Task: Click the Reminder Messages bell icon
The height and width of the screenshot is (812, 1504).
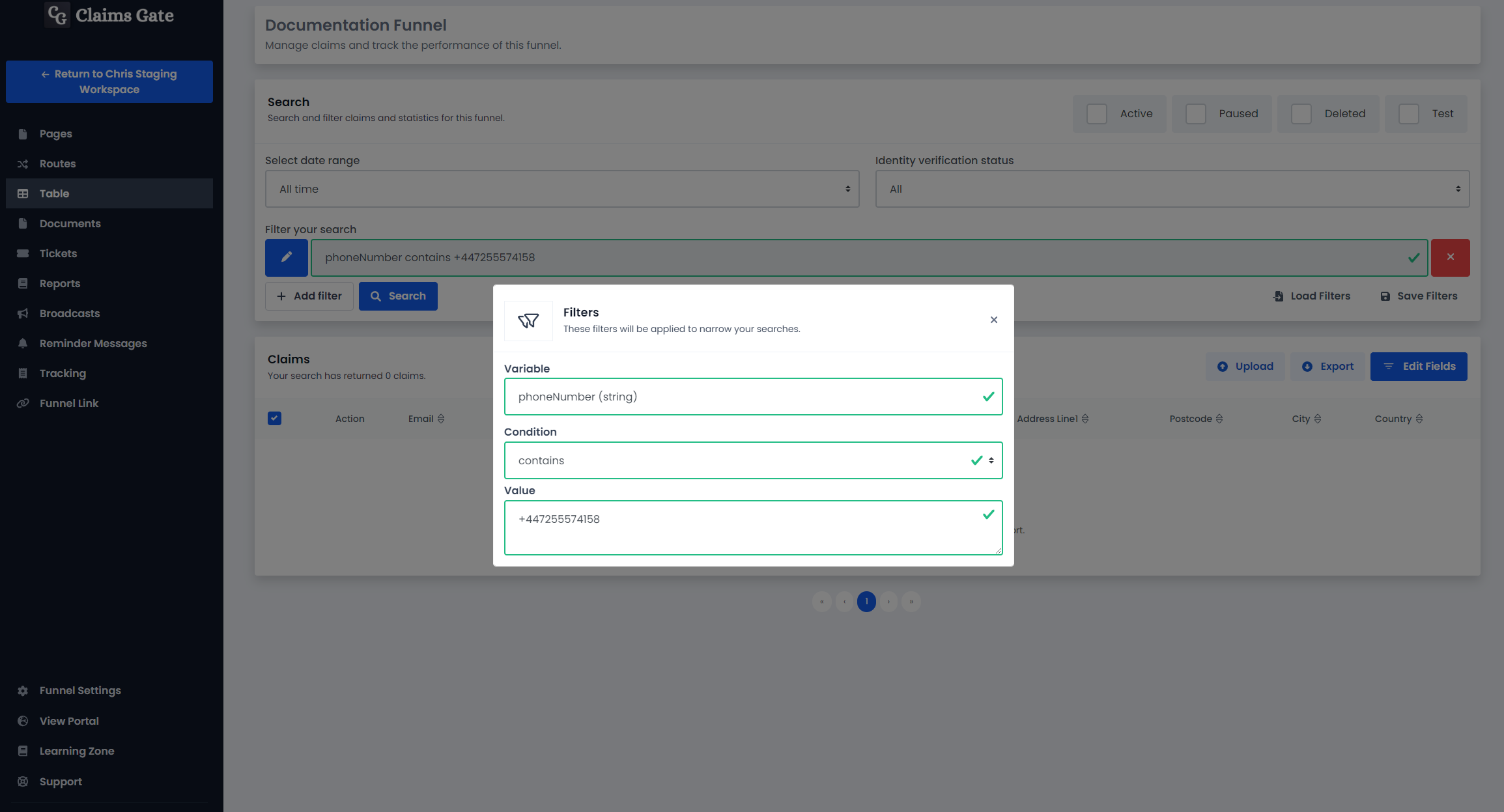Action: [23, 343]
